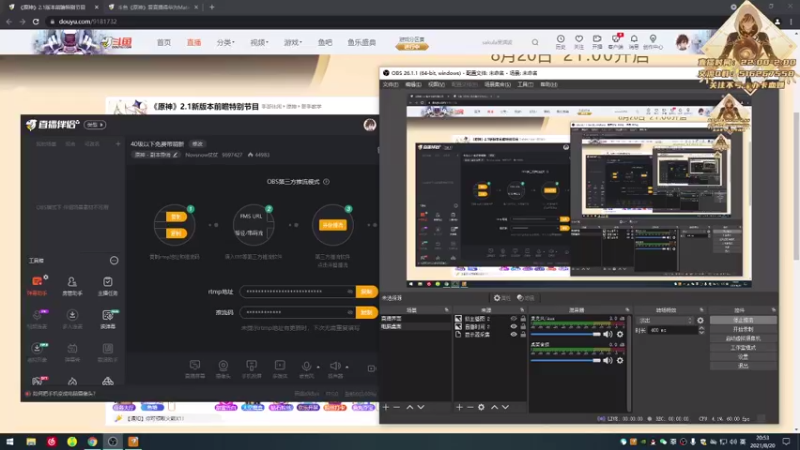Open the OBS 视图 menu
This screenshot has width=800, height=450.
[436, 84]
